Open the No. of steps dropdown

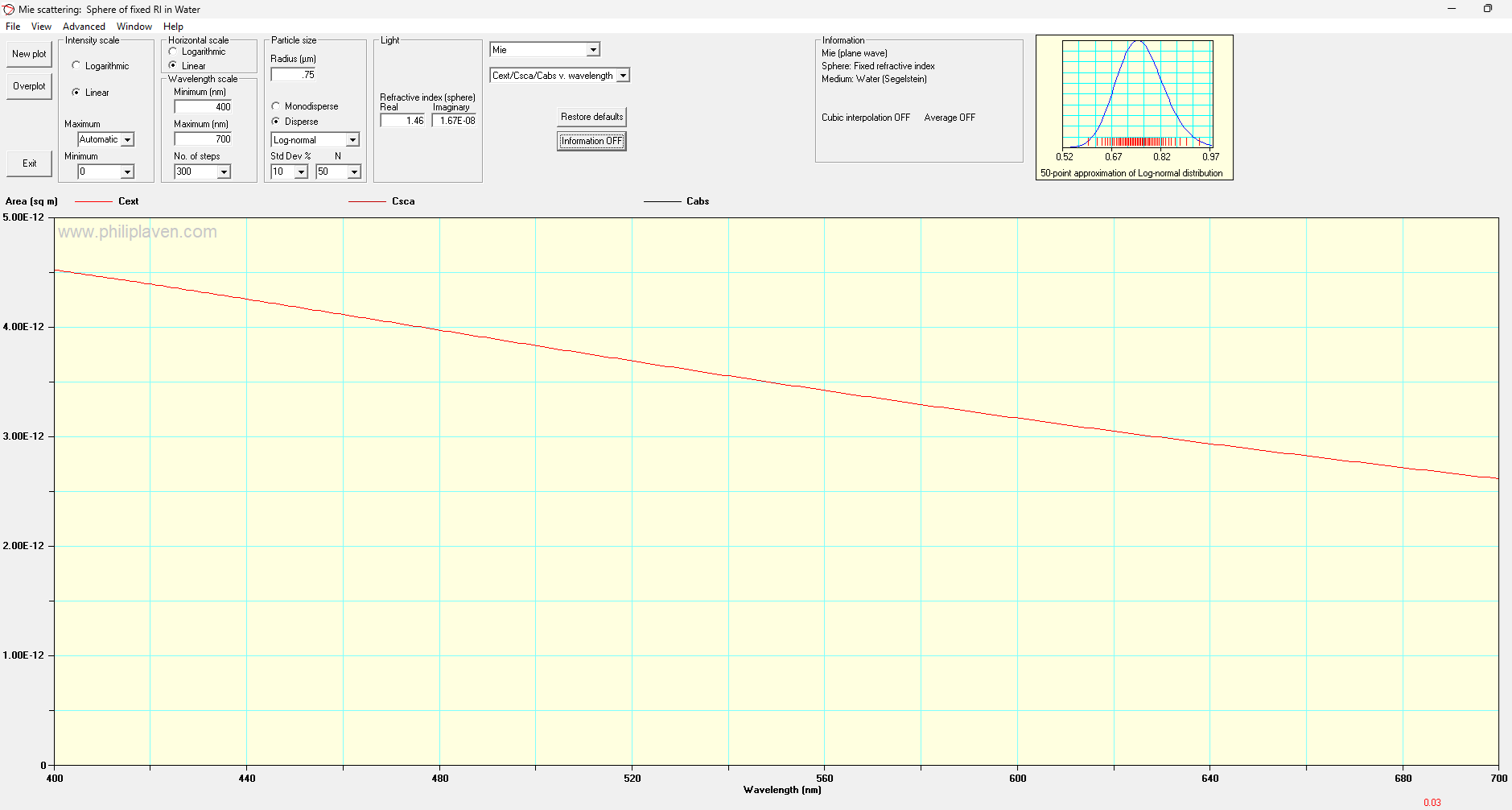point(224,172)
